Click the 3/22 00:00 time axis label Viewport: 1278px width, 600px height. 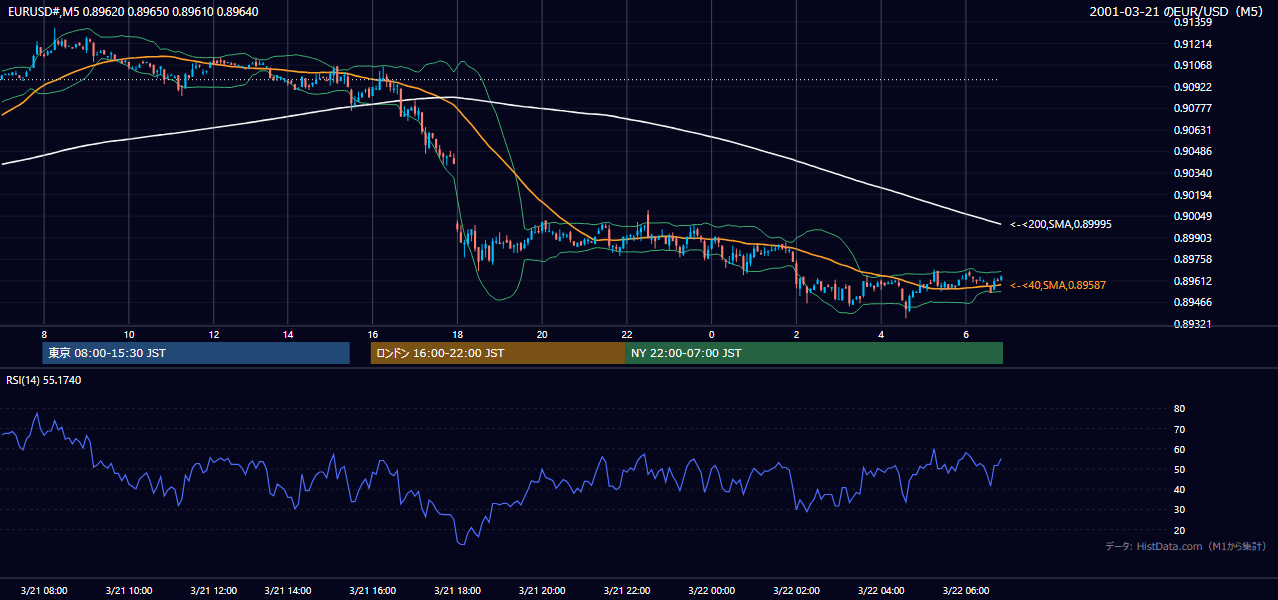pyautogui.click(x=711, y=591)
